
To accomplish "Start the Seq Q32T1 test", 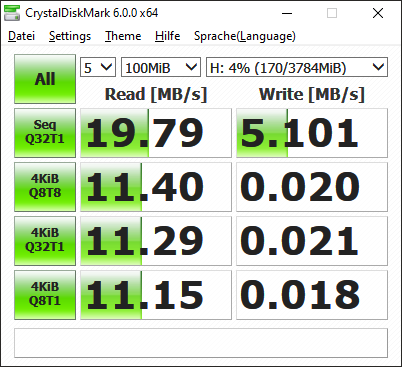I will click(45, 133).
